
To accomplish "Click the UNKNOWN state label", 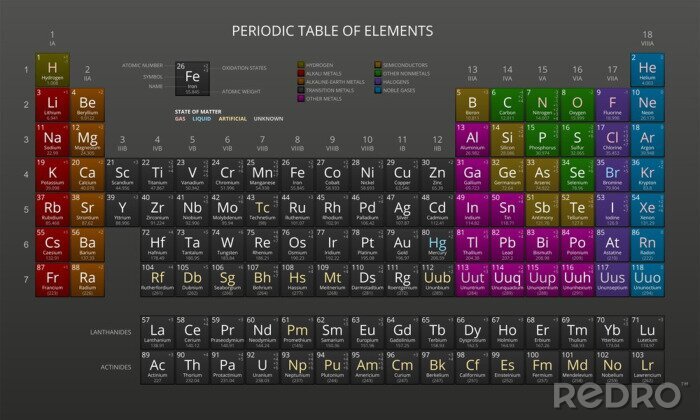I will click(x=268, y=119).
